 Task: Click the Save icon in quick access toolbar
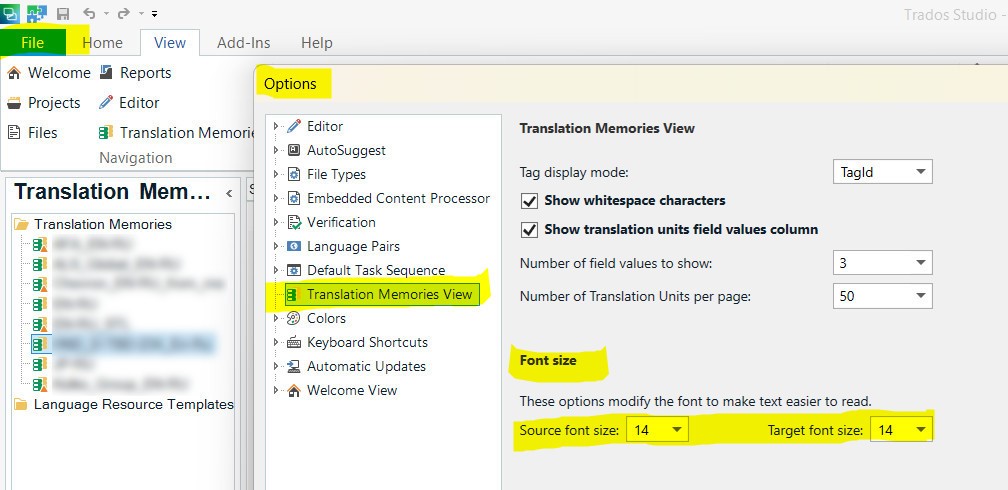[63, 14]
